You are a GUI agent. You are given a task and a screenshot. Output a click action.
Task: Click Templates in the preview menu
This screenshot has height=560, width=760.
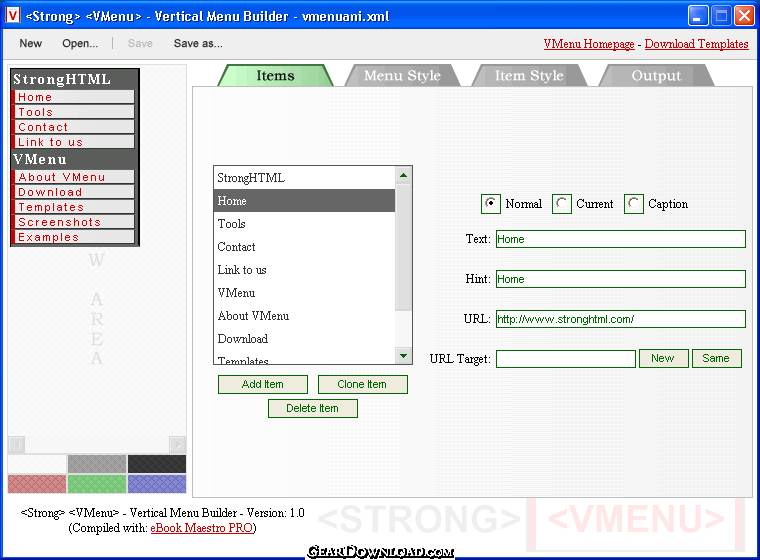(x=73, y=207)
